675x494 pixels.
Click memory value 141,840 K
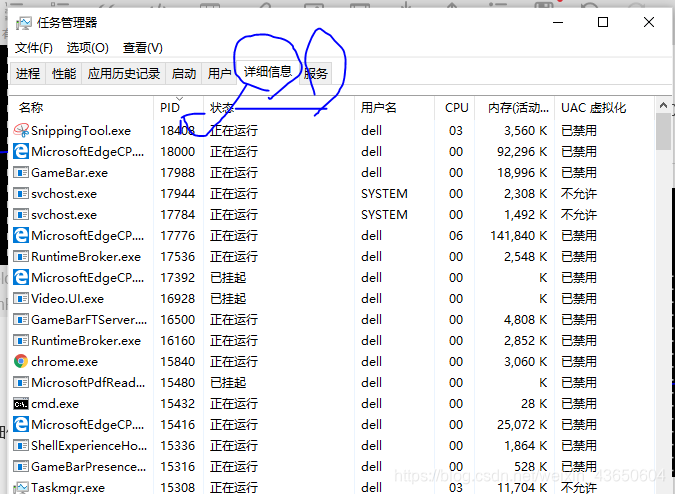519,235
